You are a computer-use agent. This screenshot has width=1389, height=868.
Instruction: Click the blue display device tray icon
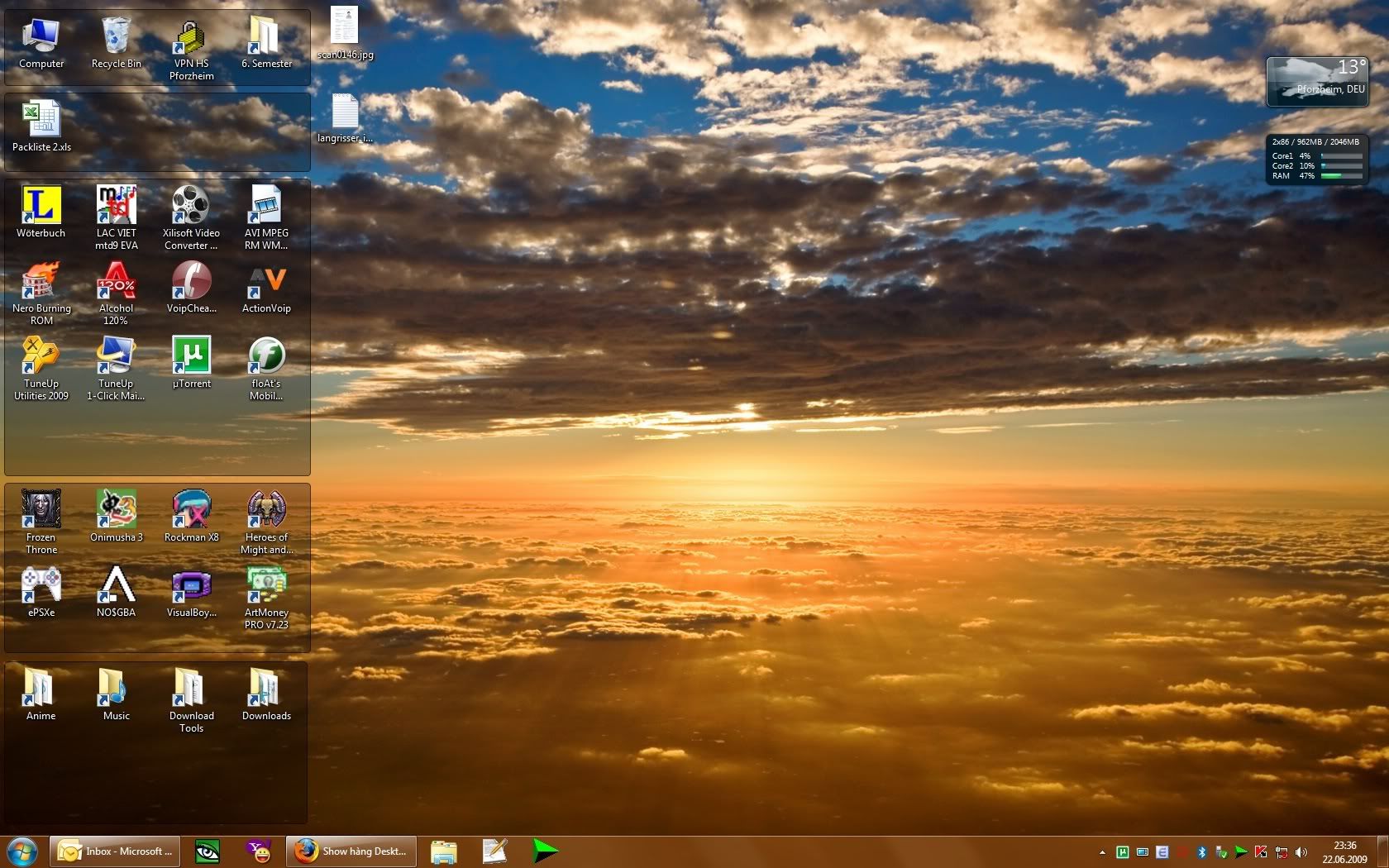point(1142,852)
